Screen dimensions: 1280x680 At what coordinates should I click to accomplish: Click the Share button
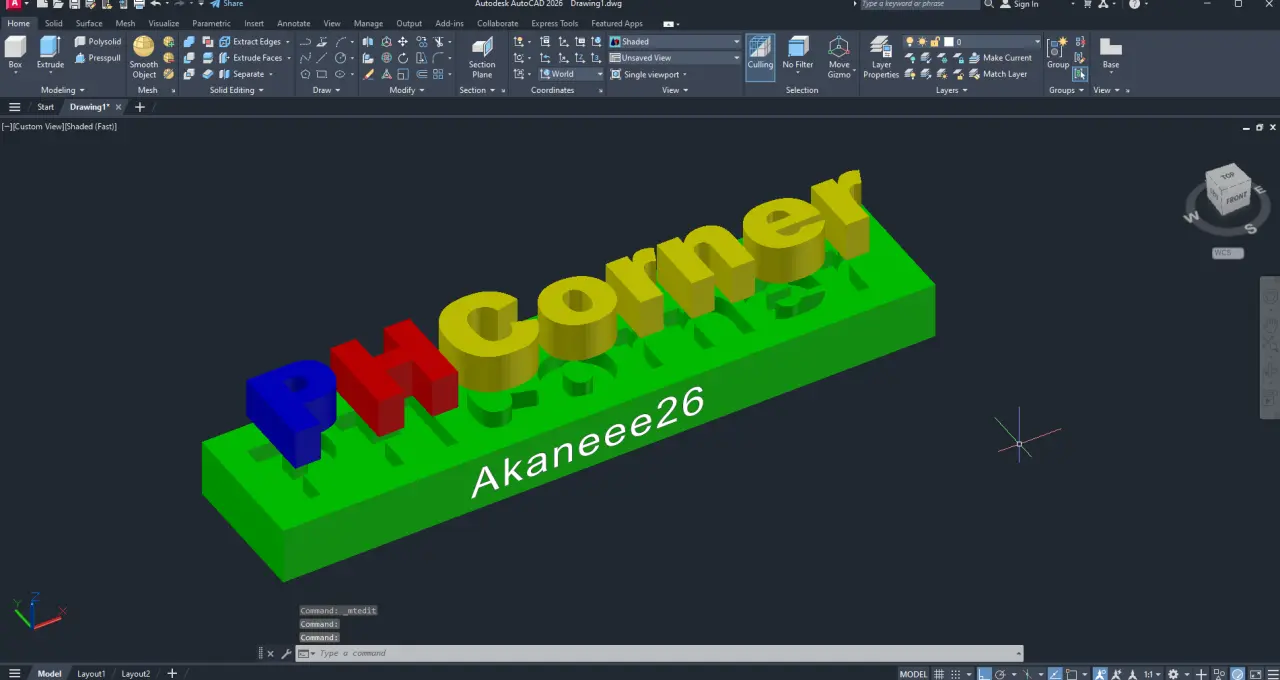[x=227, y=4]
